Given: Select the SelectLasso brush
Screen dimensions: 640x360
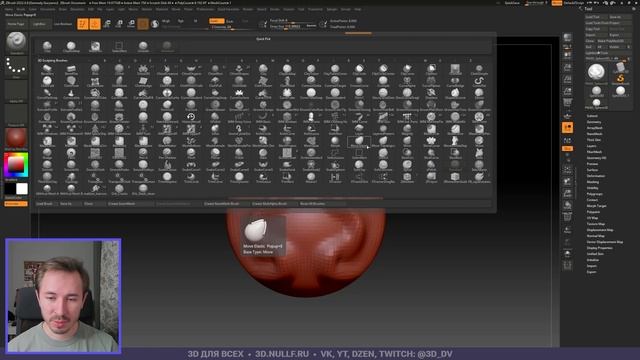Looking at the screenshot, I should pyautogui.click(x=335, y=153).
